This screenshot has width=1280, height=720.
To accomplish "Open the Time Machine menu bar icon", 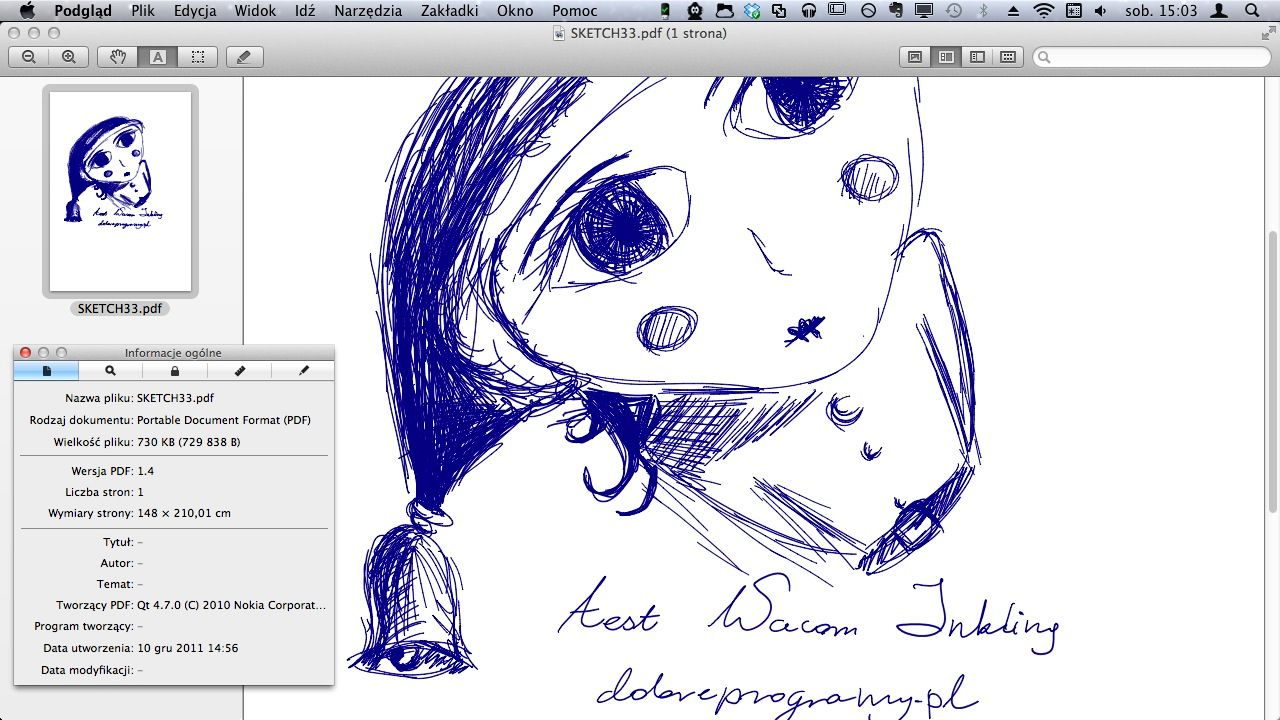I will 954,11.
